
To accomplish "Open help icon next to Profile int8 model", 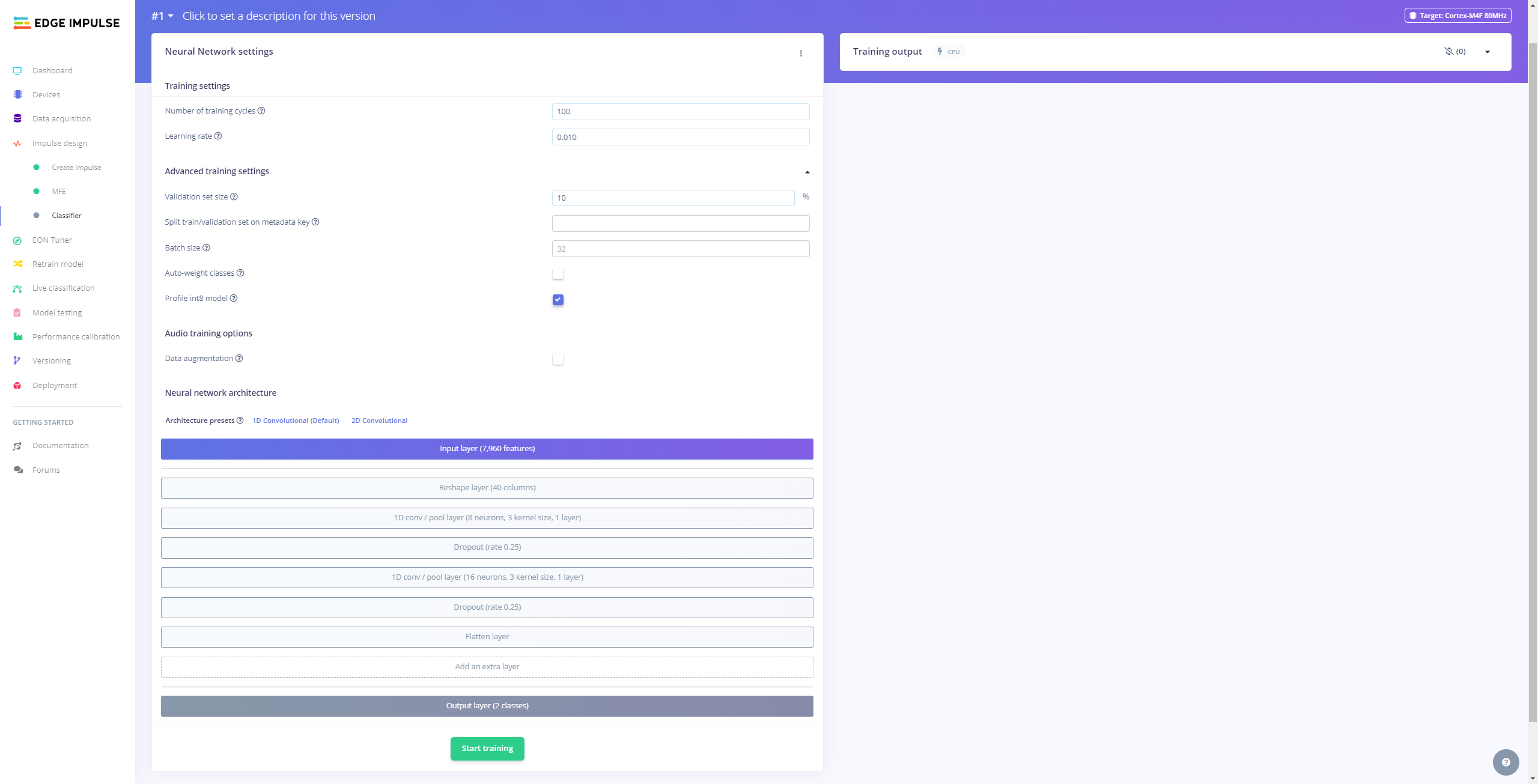I will click(234, 299).
